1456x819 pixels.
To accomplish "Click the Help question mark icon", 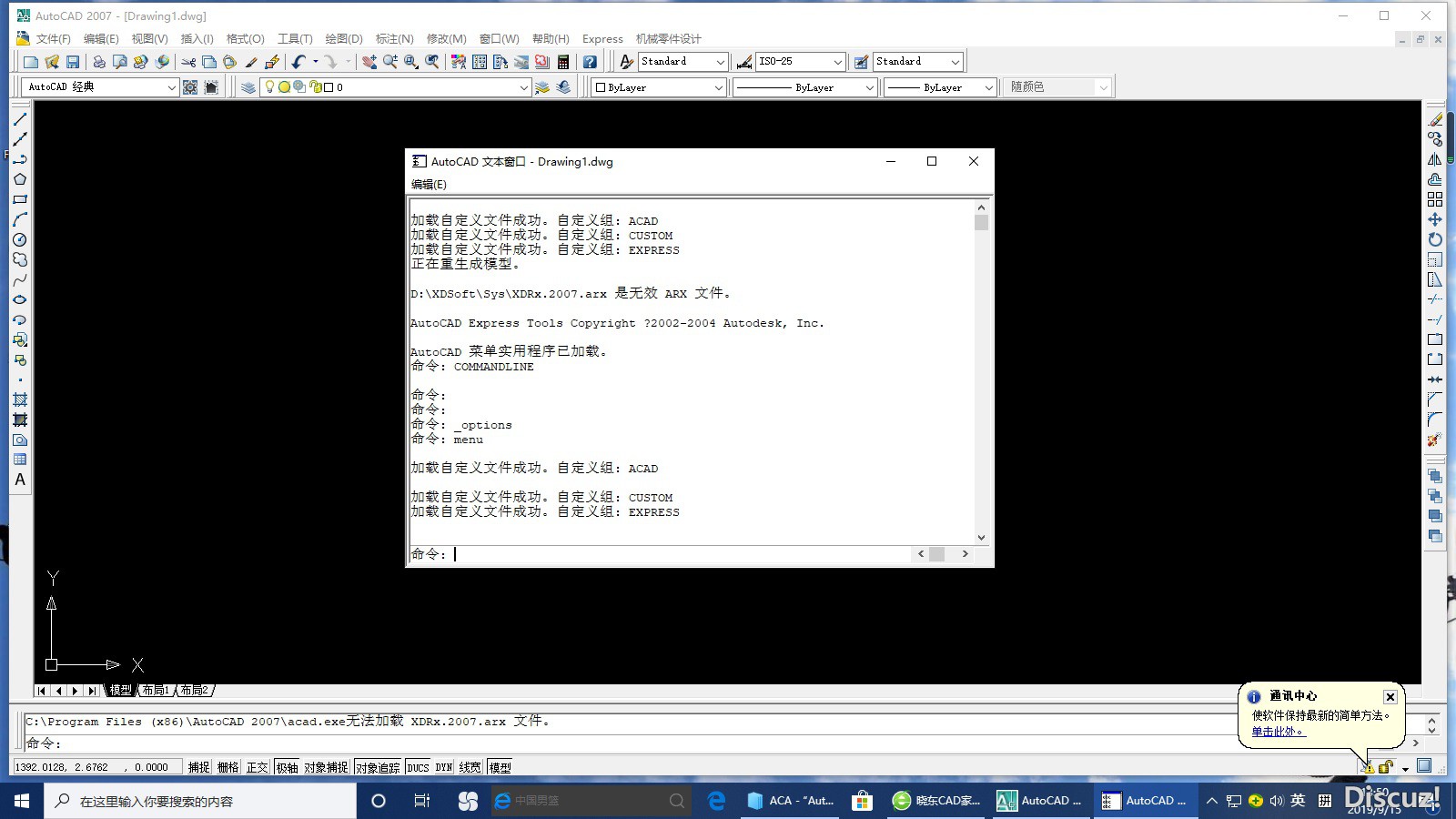I will [590, 62].
